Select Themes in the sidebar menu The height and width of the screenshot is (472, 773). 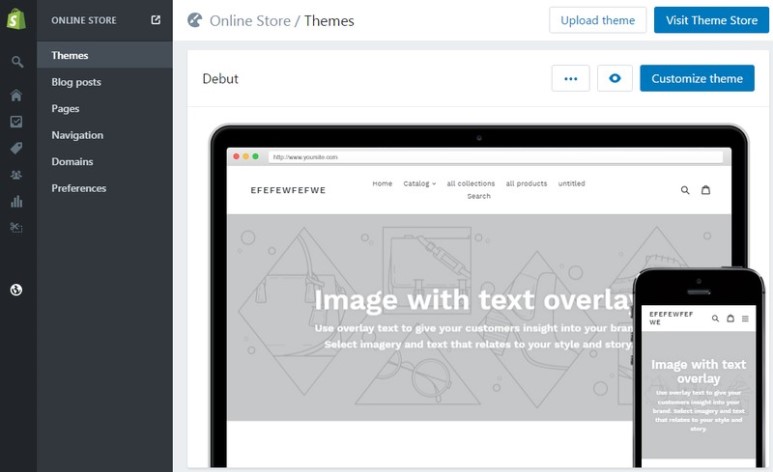coord(70,56)
